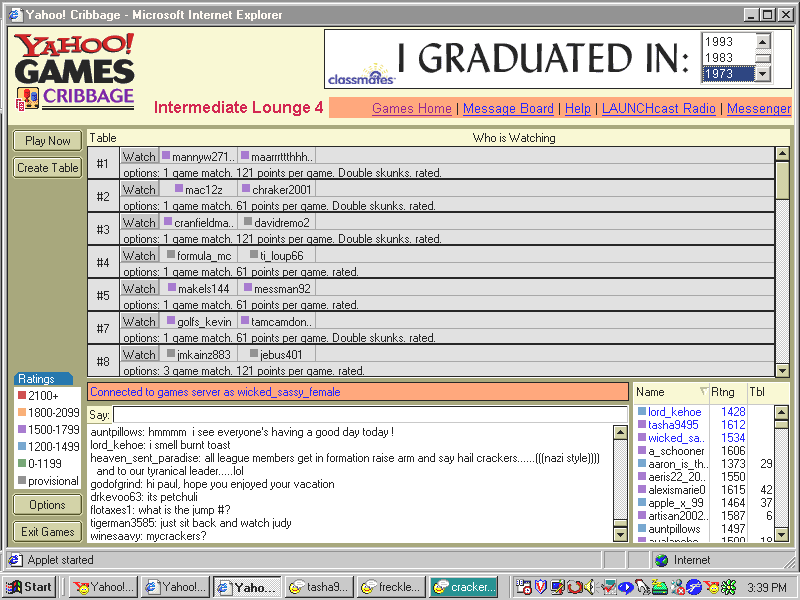The height and width of the screenshot is (600, 800).
Task: Click the player list scroll down arrow
Action: click(781, 535)
